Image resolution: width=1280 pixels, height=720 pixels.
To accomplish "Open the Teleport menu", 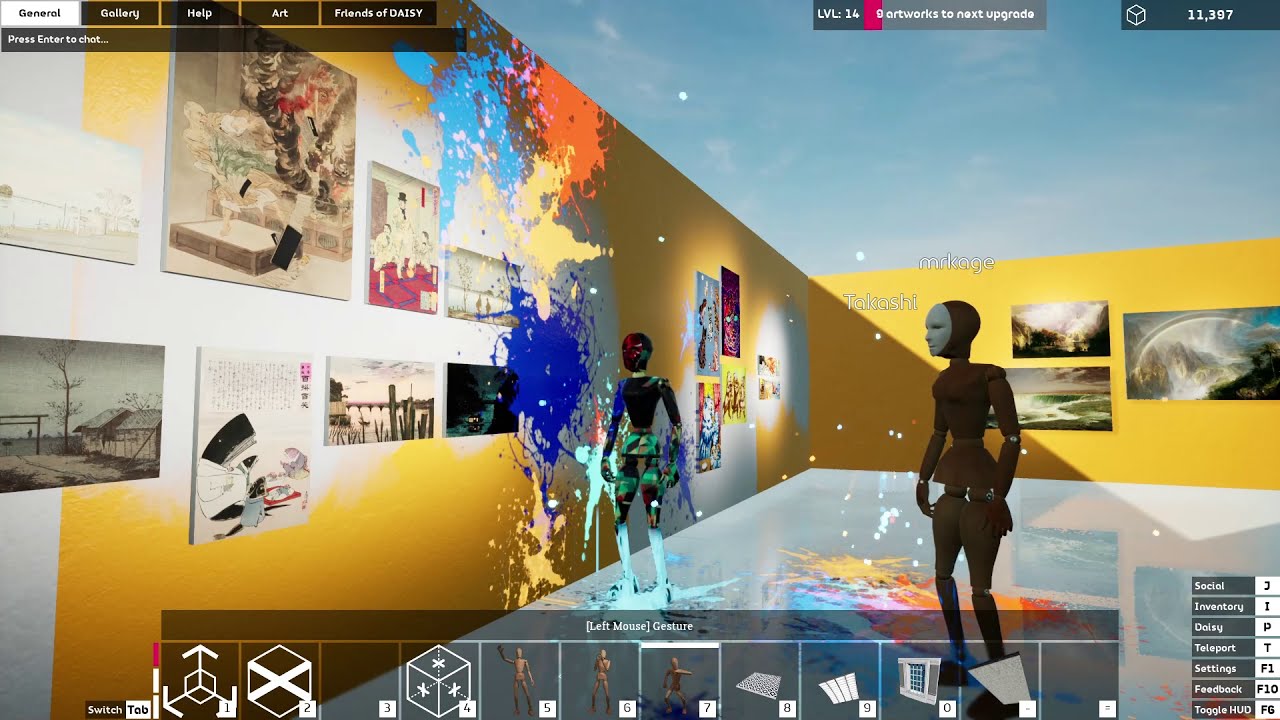I will [x=1235, y=648].
